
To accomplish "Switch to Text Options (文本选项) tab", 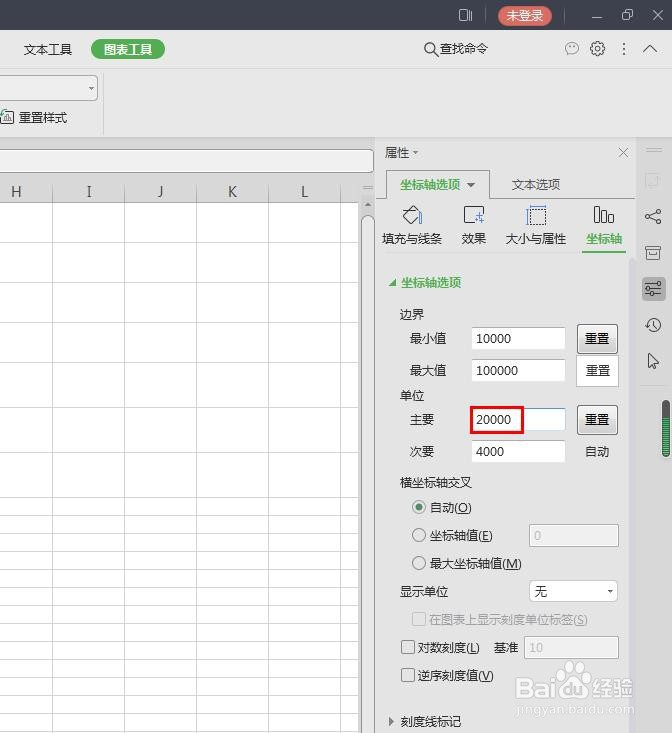I will [536, 185].
